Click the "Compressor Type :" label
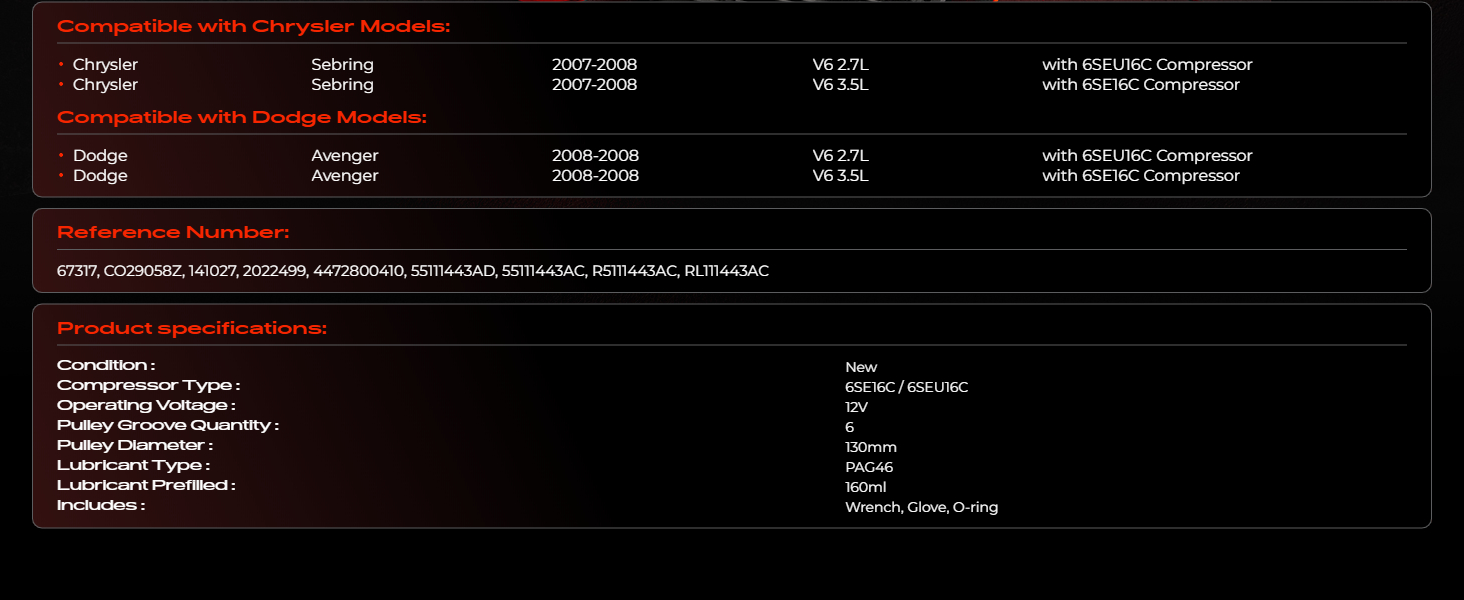Image resolution: width=1464 pixels, height=600 pixels. pos(149,386)
